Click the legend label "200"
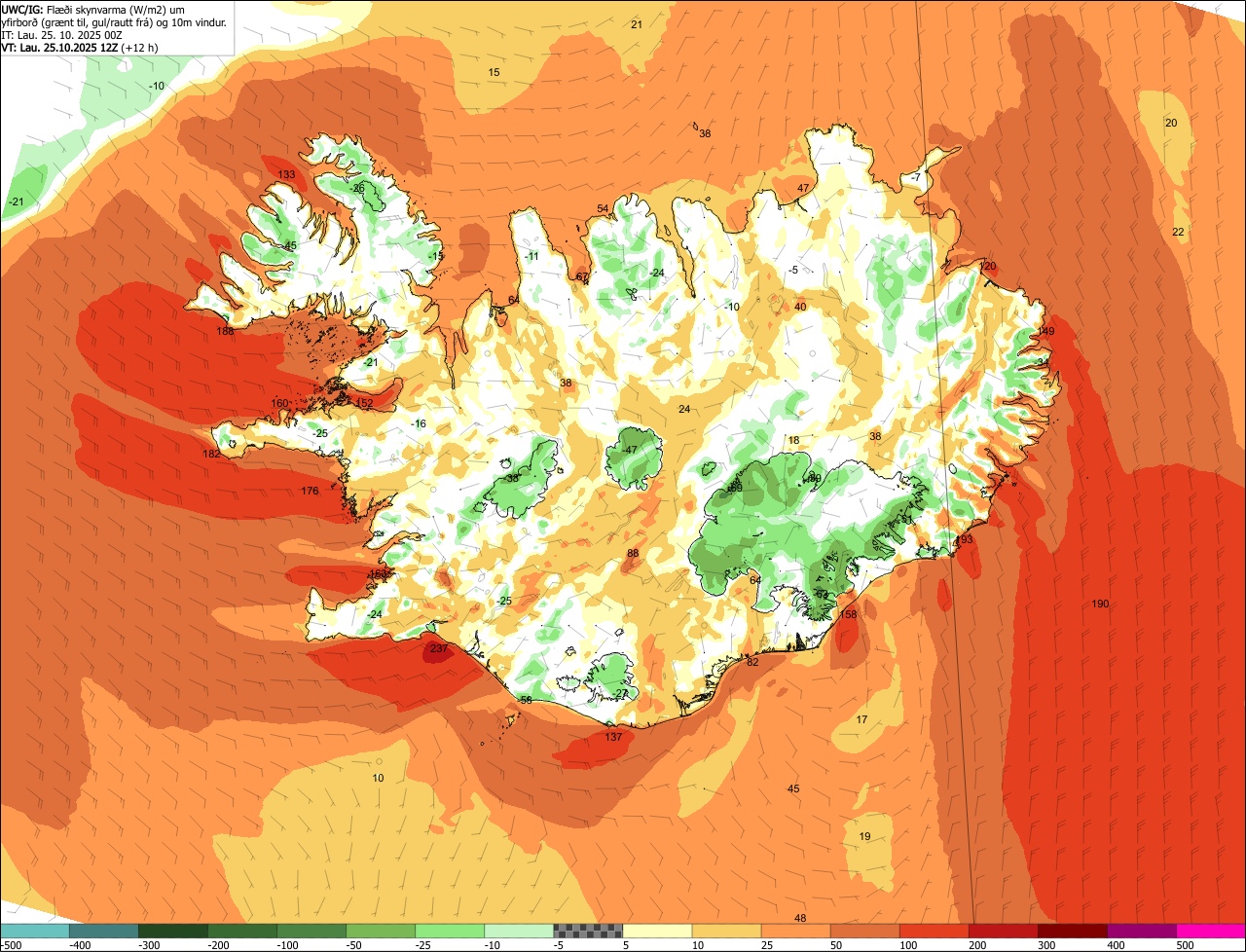 click(977, 945)
